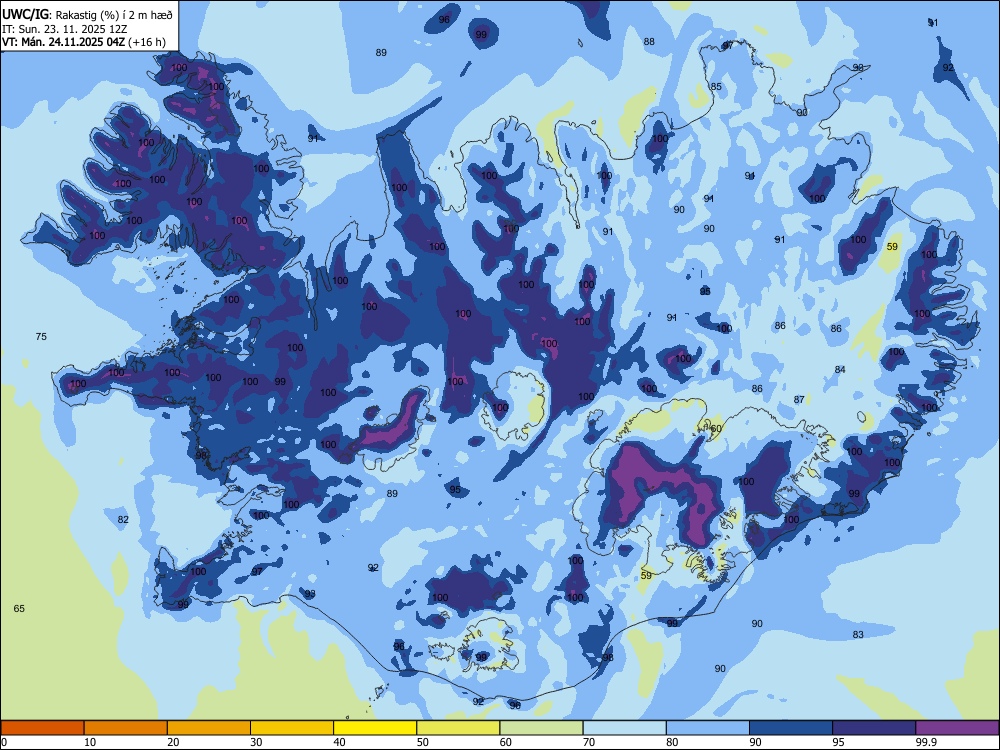
Task: Click the dark navy 95–99.9 legend swatch
Action: click(x=874, y=728)
